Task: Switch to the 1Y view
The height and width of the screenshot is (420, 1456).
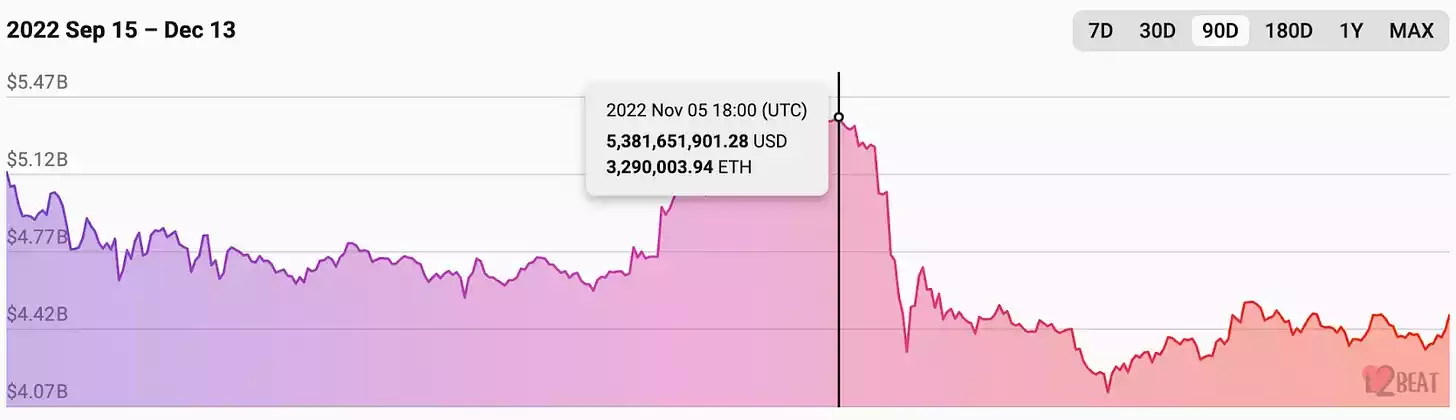Action: [1351, 31]
